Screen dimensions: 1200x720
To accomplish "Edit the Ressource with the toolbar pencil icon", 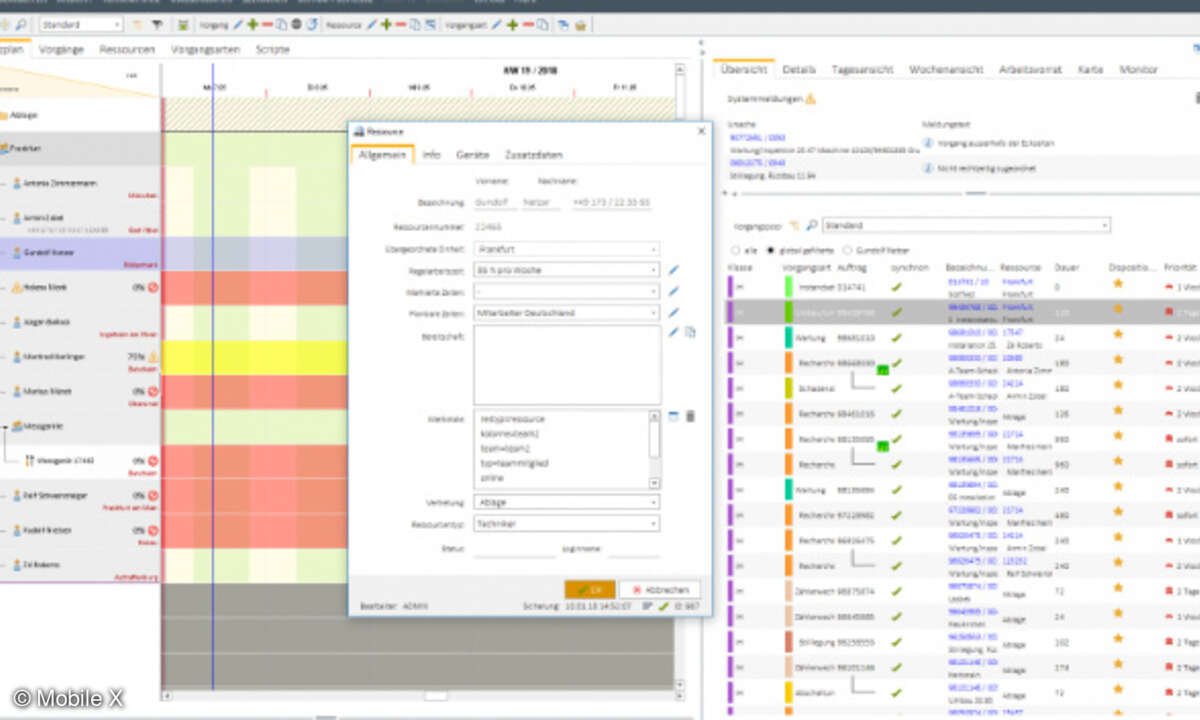I will (372, 24).
